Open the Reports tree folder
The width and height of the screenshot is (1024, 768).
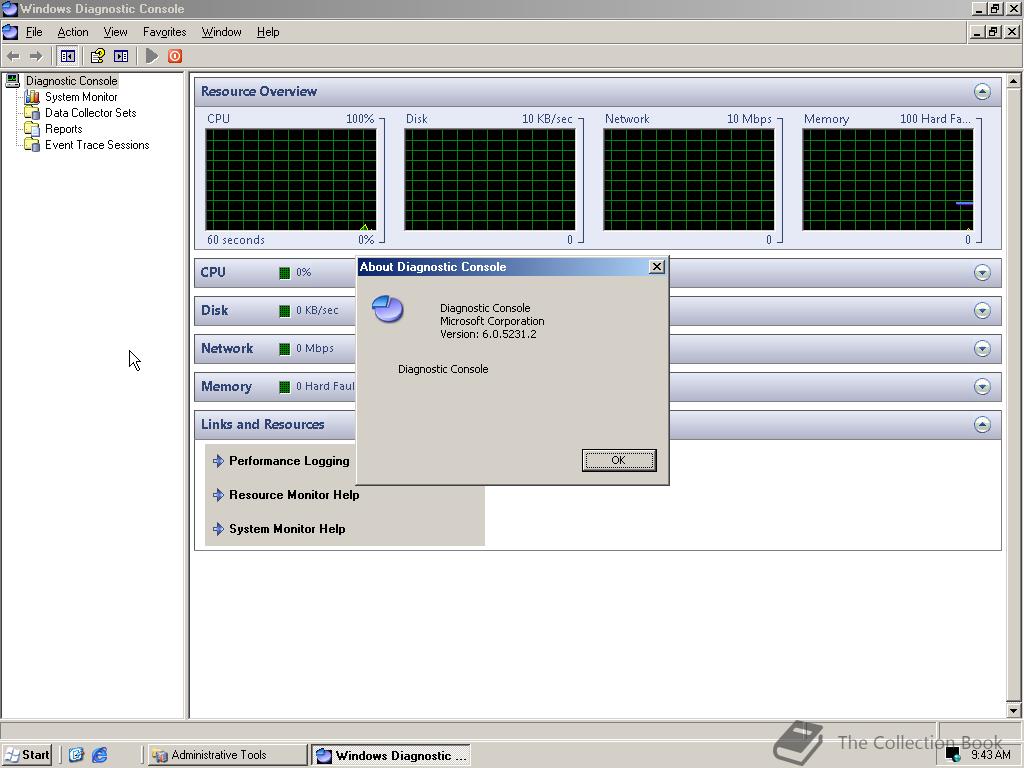tap(63, 129)
